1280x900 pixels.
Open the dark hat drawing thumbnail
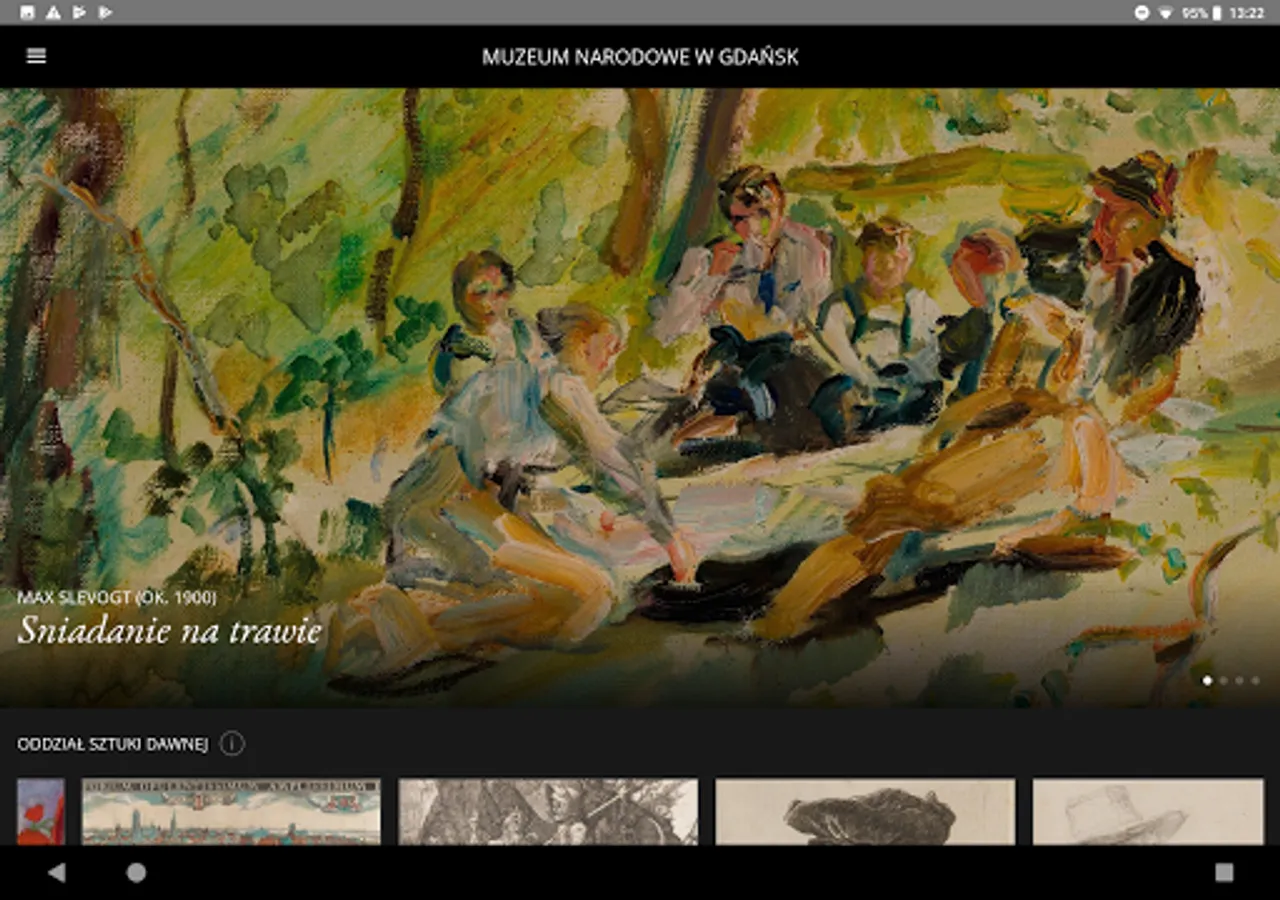pos(865,812)
